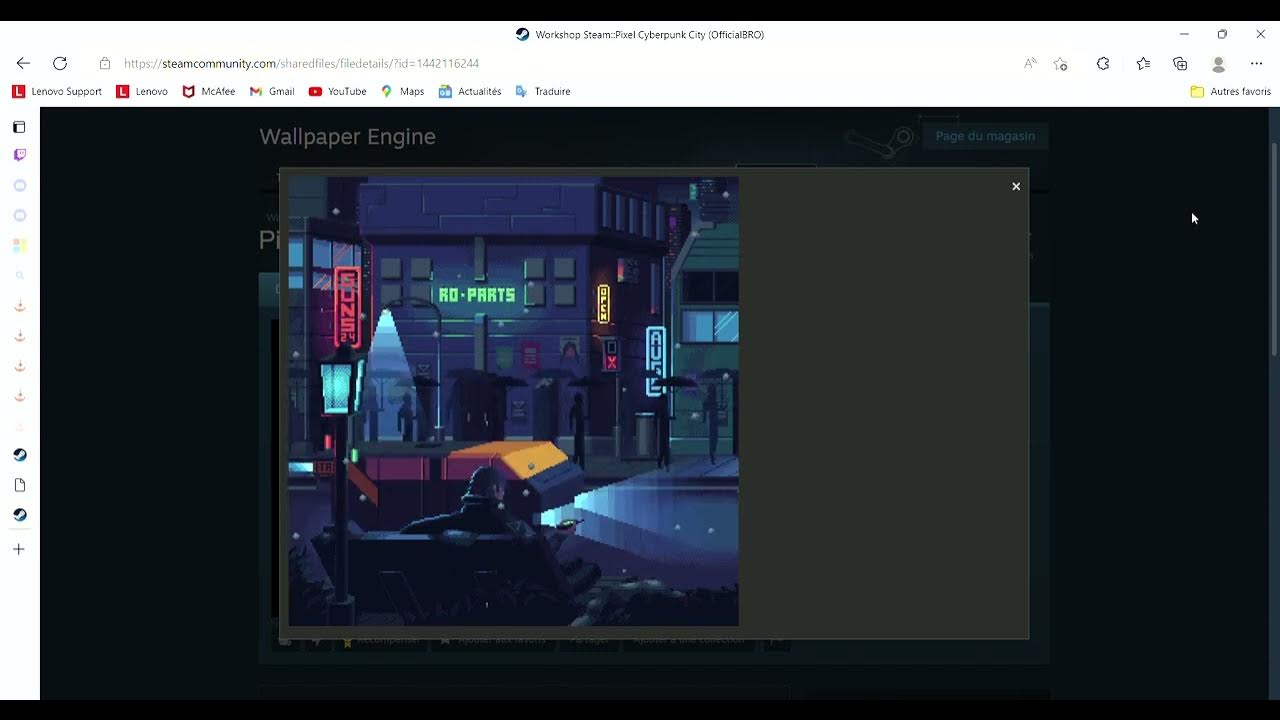This screenshot has width=1280, height=720.
Task: Open the Read aloud feature
Action: (1030, 63)
